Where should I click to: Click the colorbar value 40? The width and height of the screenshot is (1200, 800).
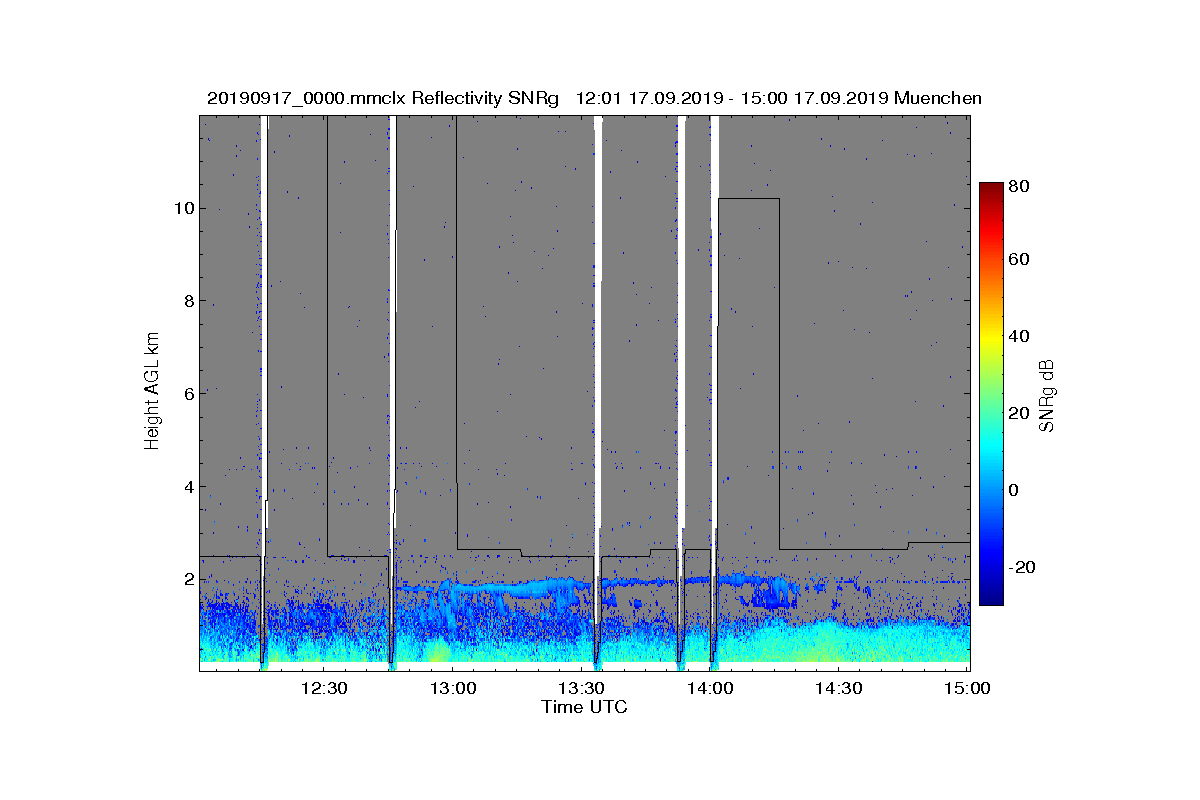(1019, 336)
